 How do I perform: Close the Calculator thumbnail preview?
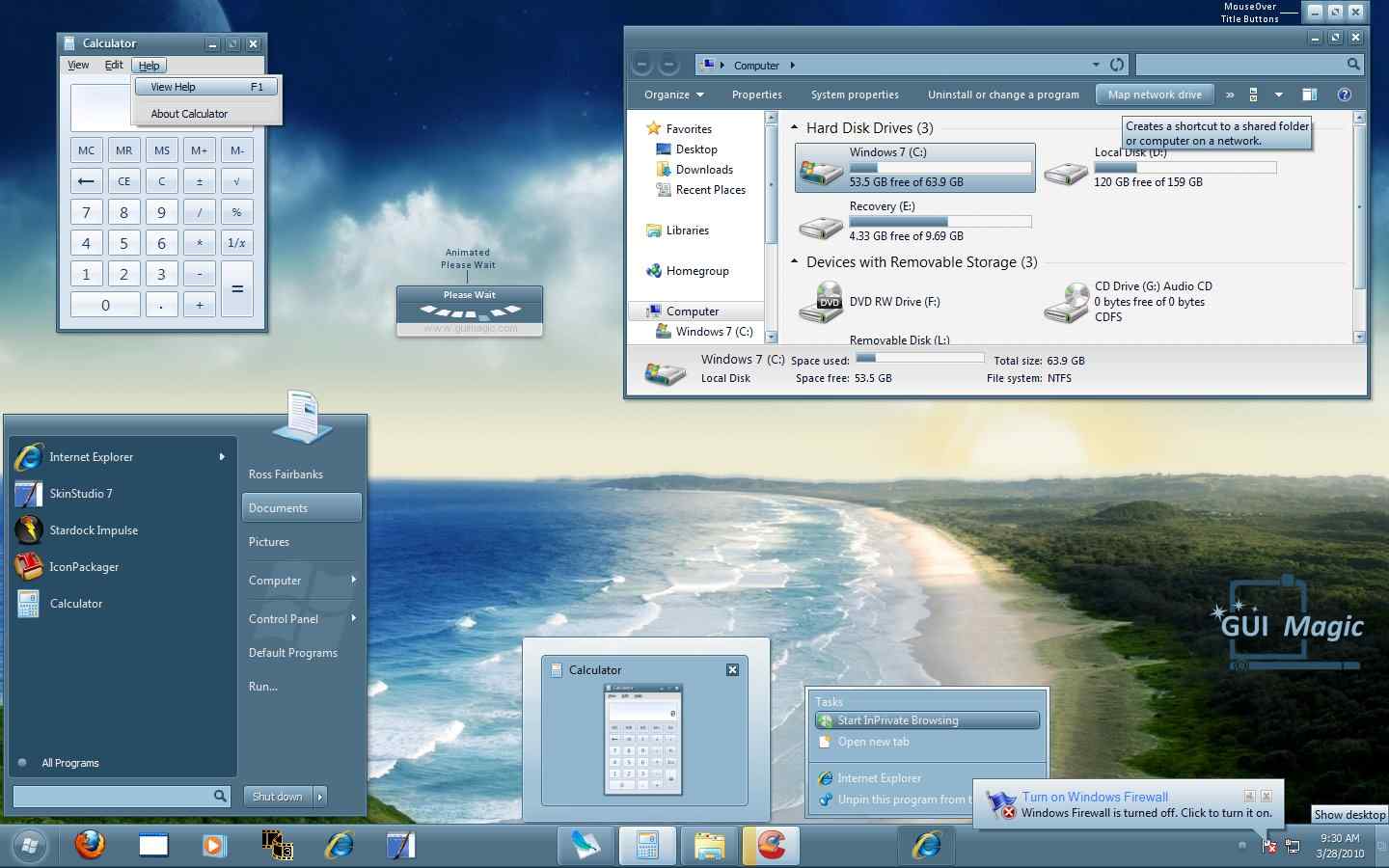coord(732,669)
